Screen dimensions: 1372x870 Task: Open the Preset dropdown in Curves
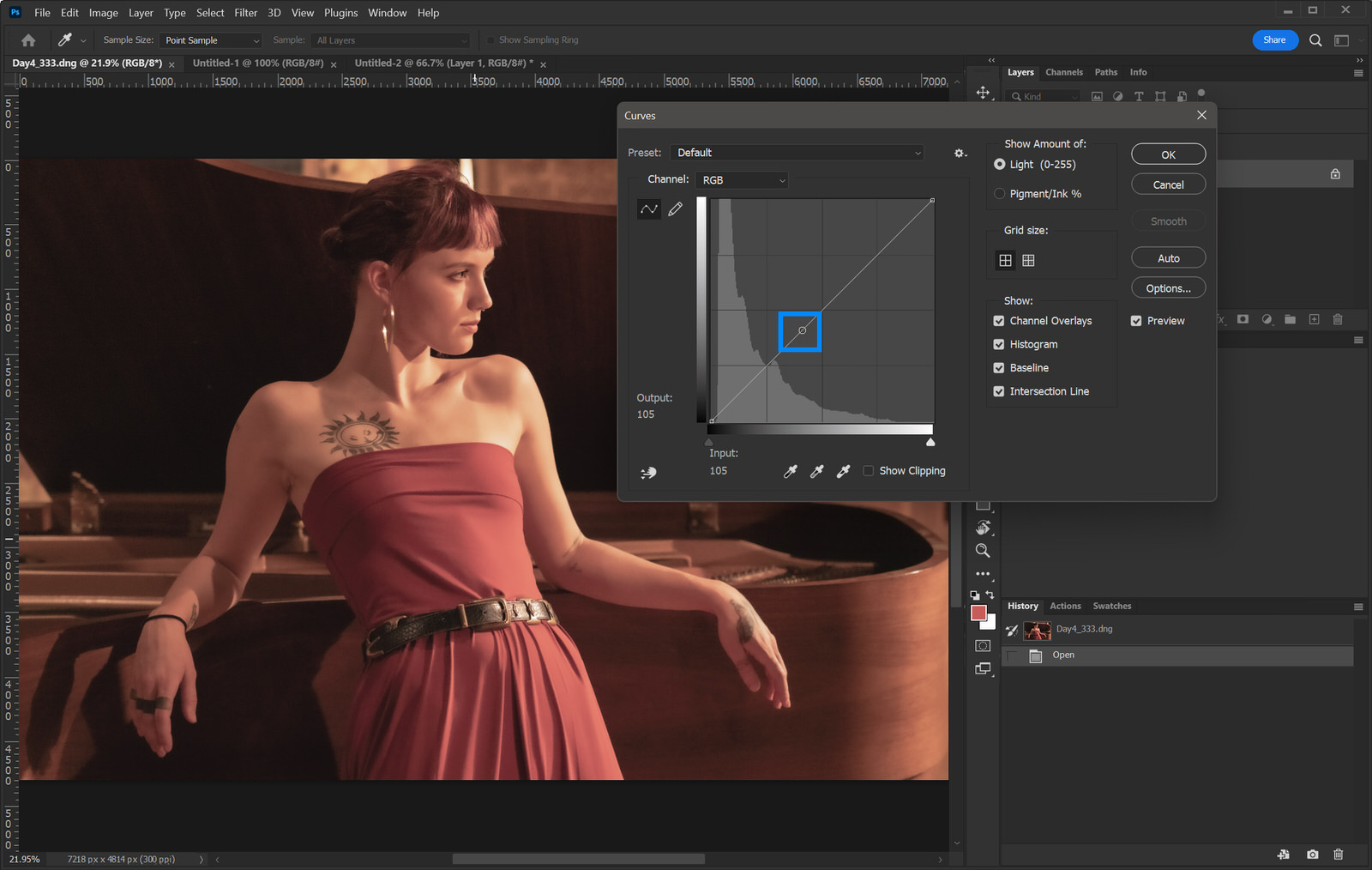click(x=797, y=153)
